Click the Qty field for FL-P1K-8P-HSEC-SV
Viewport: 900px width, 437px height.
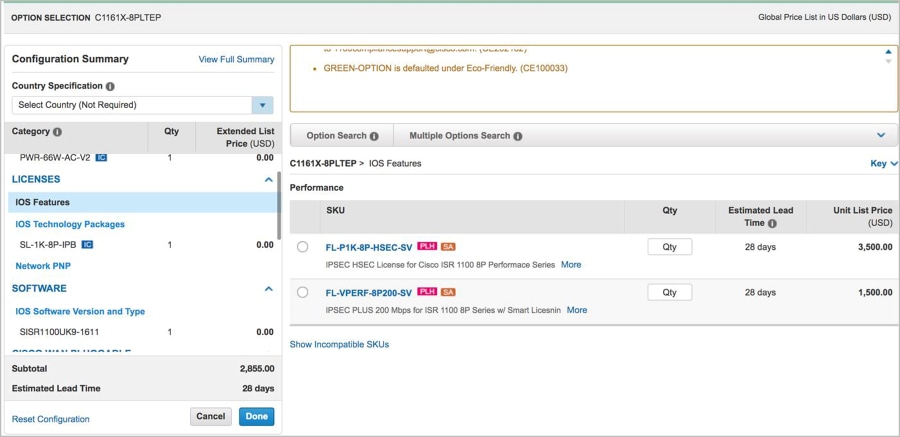670,247
